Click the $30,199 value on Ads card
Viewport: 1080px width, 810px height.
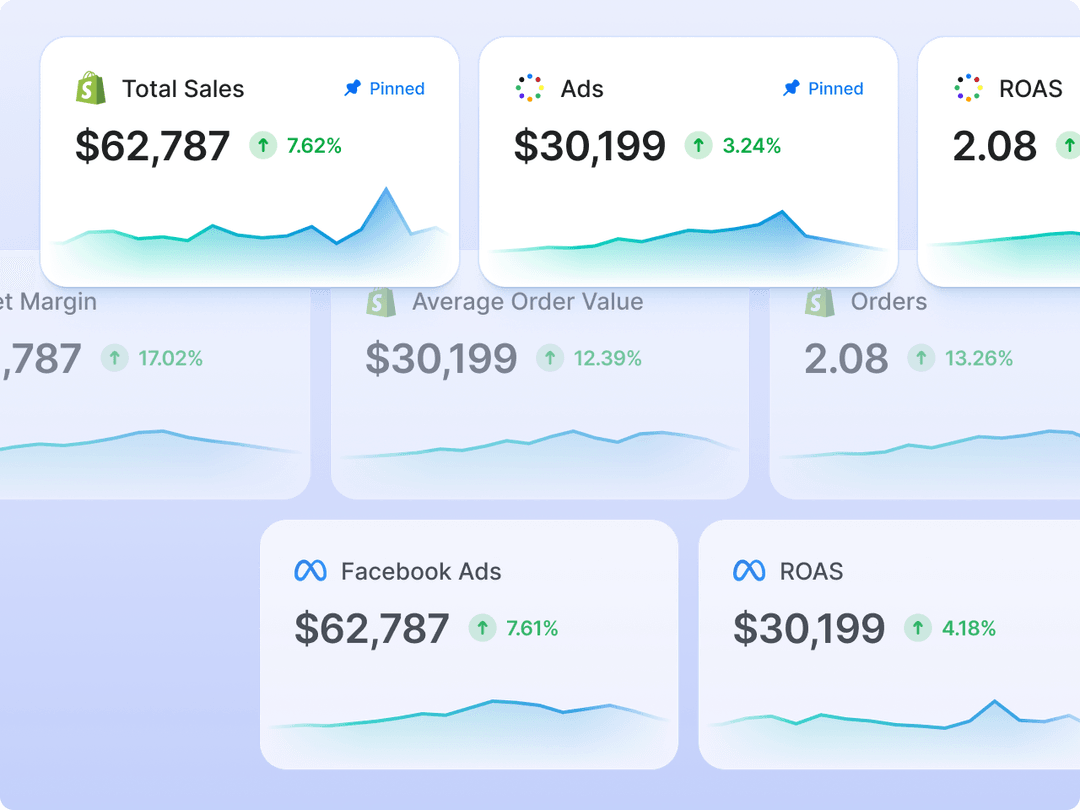[x=590, y=147]
